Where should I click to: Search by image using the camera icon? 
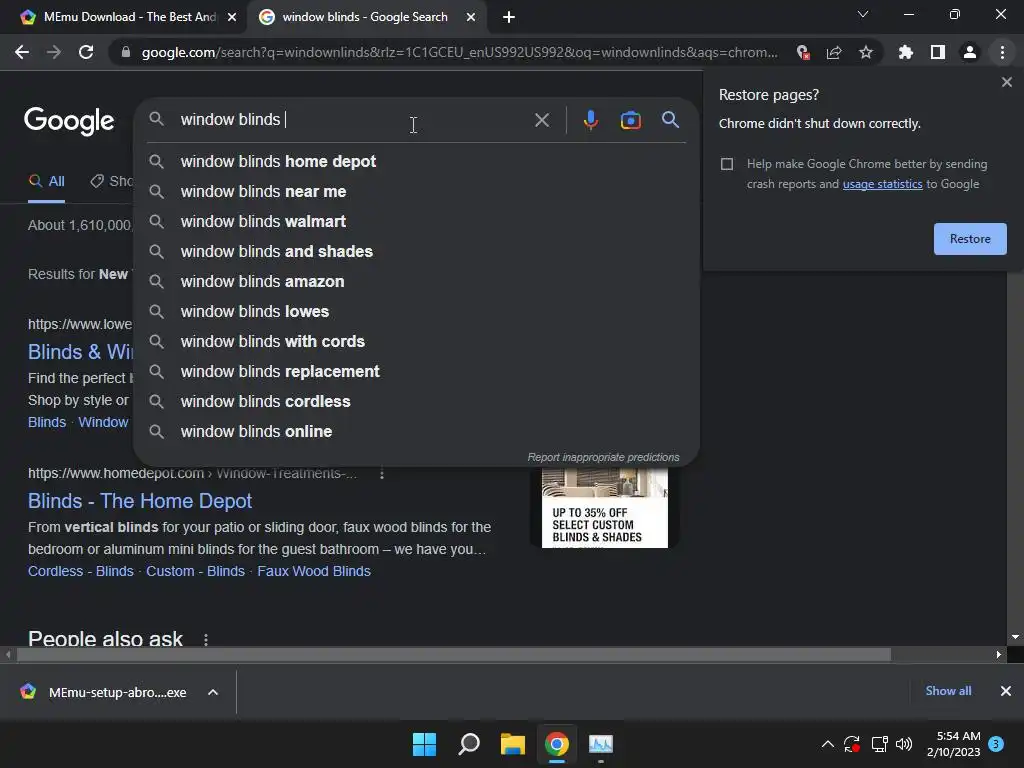tap(630, 120)
